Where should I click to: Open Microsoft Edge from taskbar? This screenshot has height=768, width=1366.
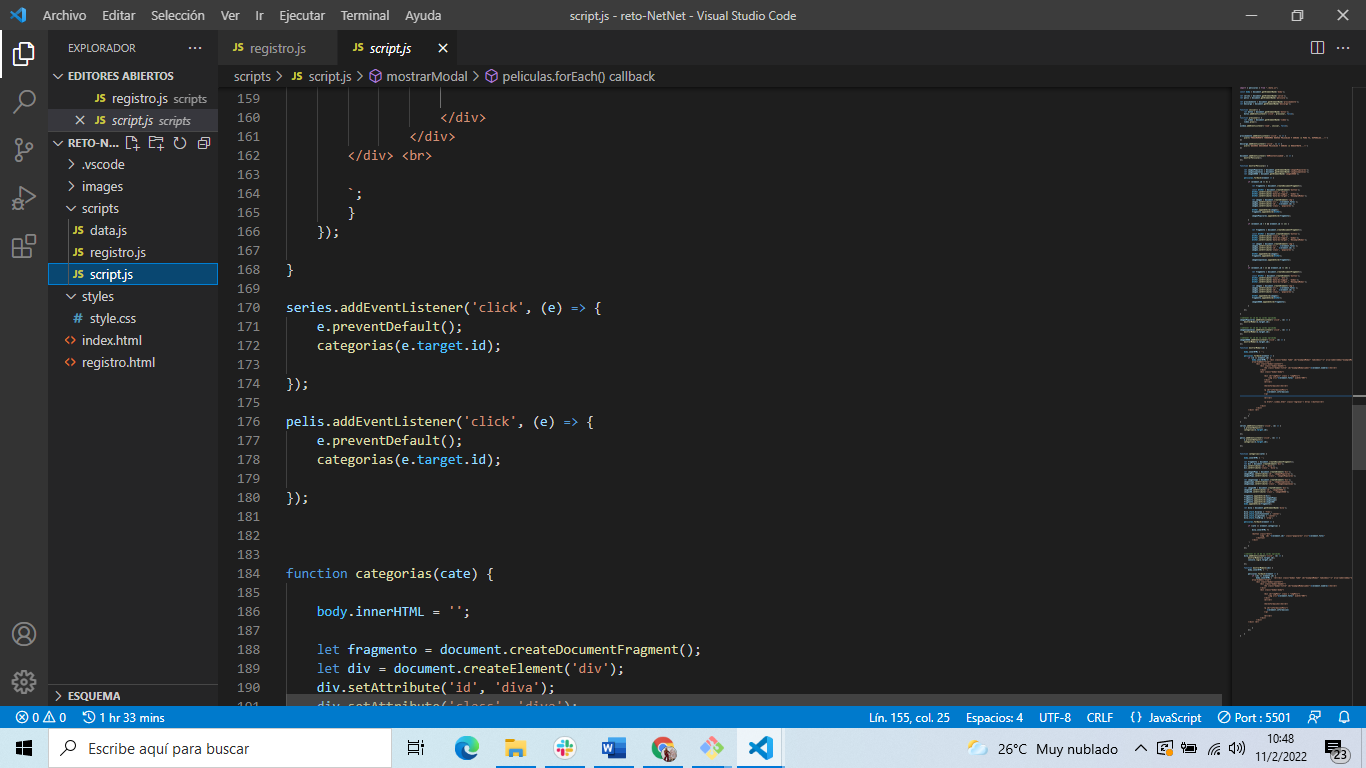pos(467,748)
